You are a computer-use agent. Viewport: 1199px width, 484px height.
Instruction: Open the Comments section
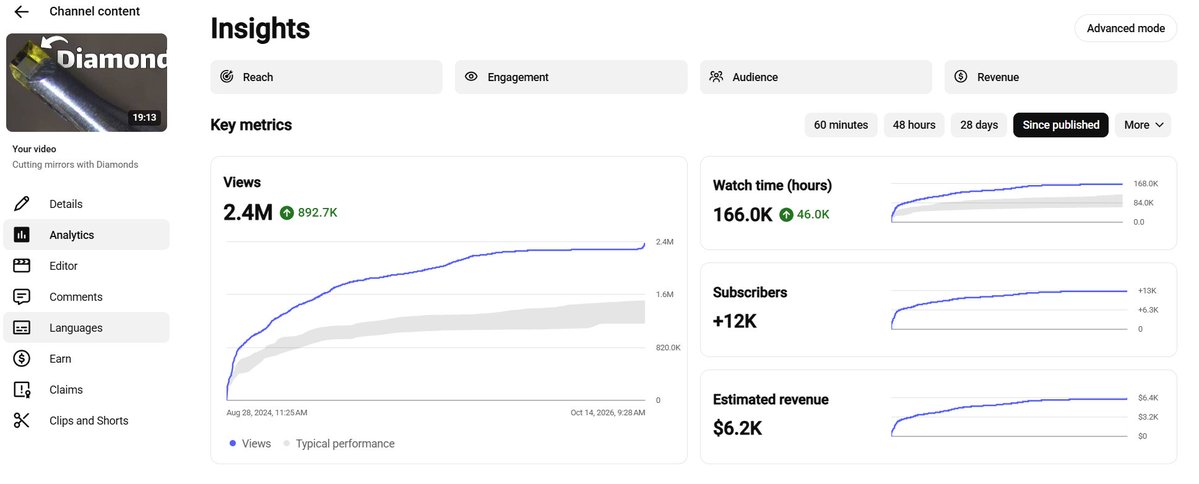86,297
